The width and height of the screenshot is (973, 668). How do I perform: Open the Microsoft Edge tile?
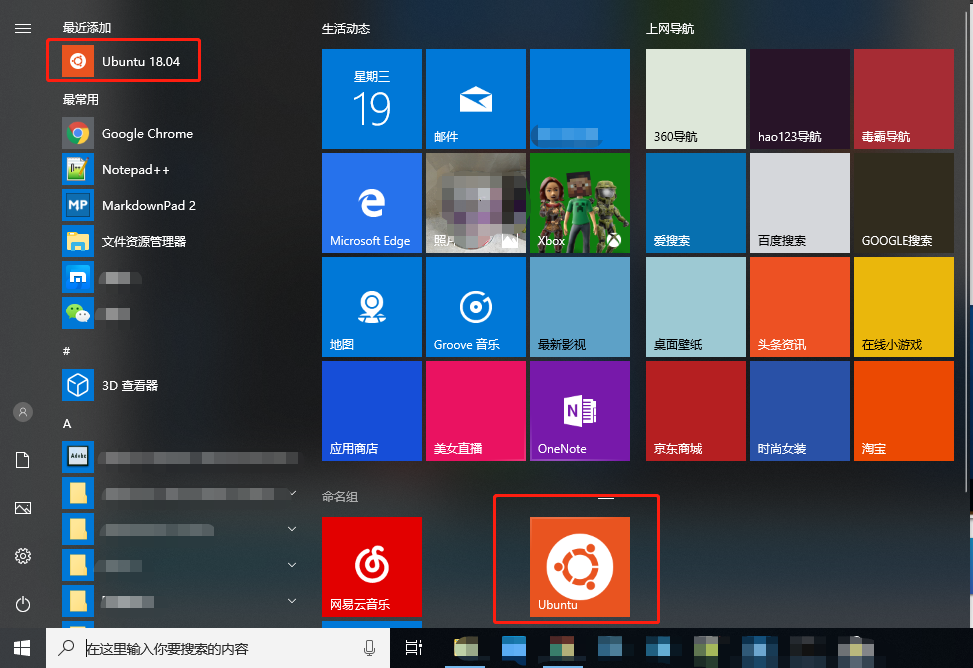372,203
